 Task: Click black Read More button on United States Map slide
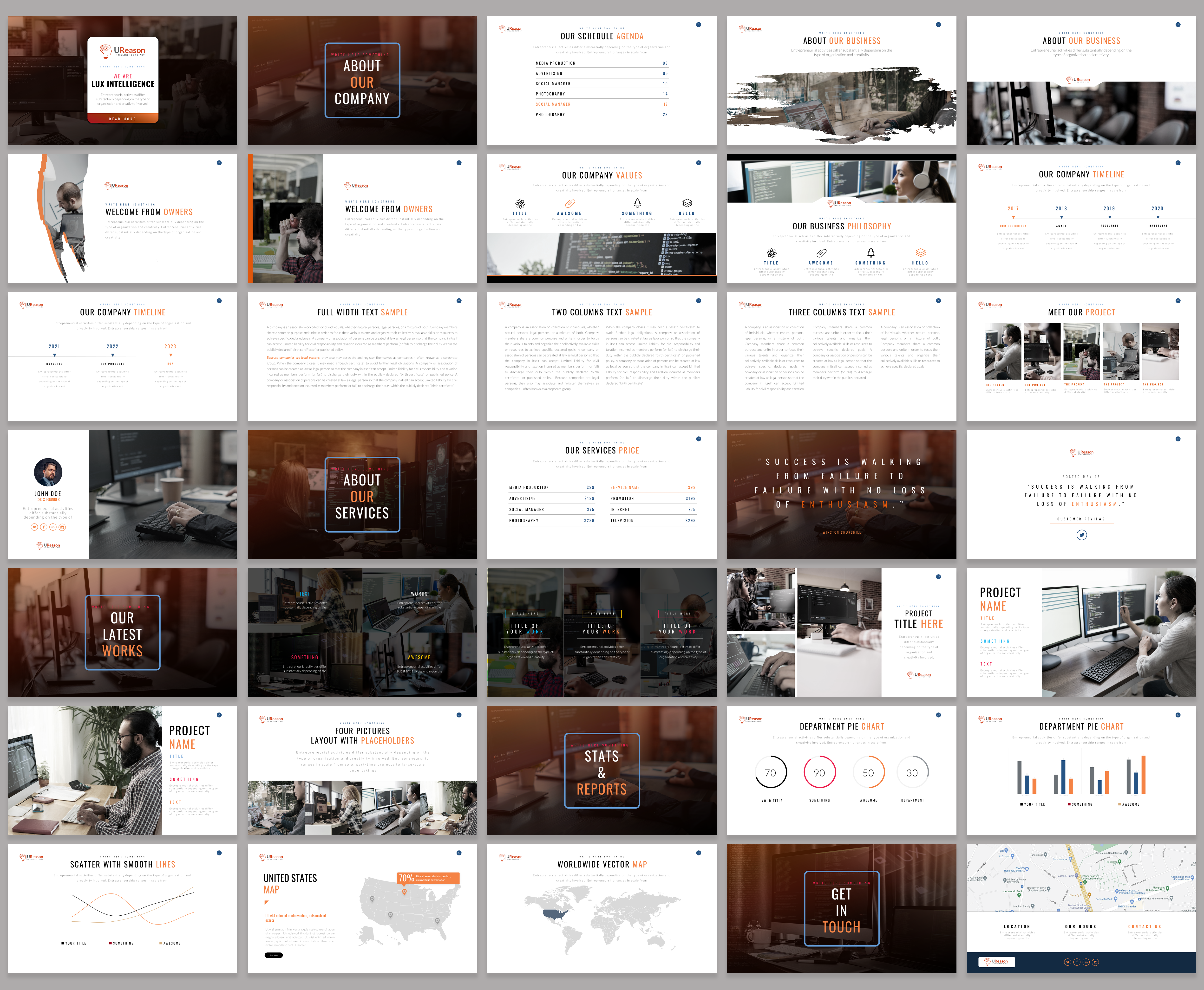pyautogui.click(x=273, y=955)
